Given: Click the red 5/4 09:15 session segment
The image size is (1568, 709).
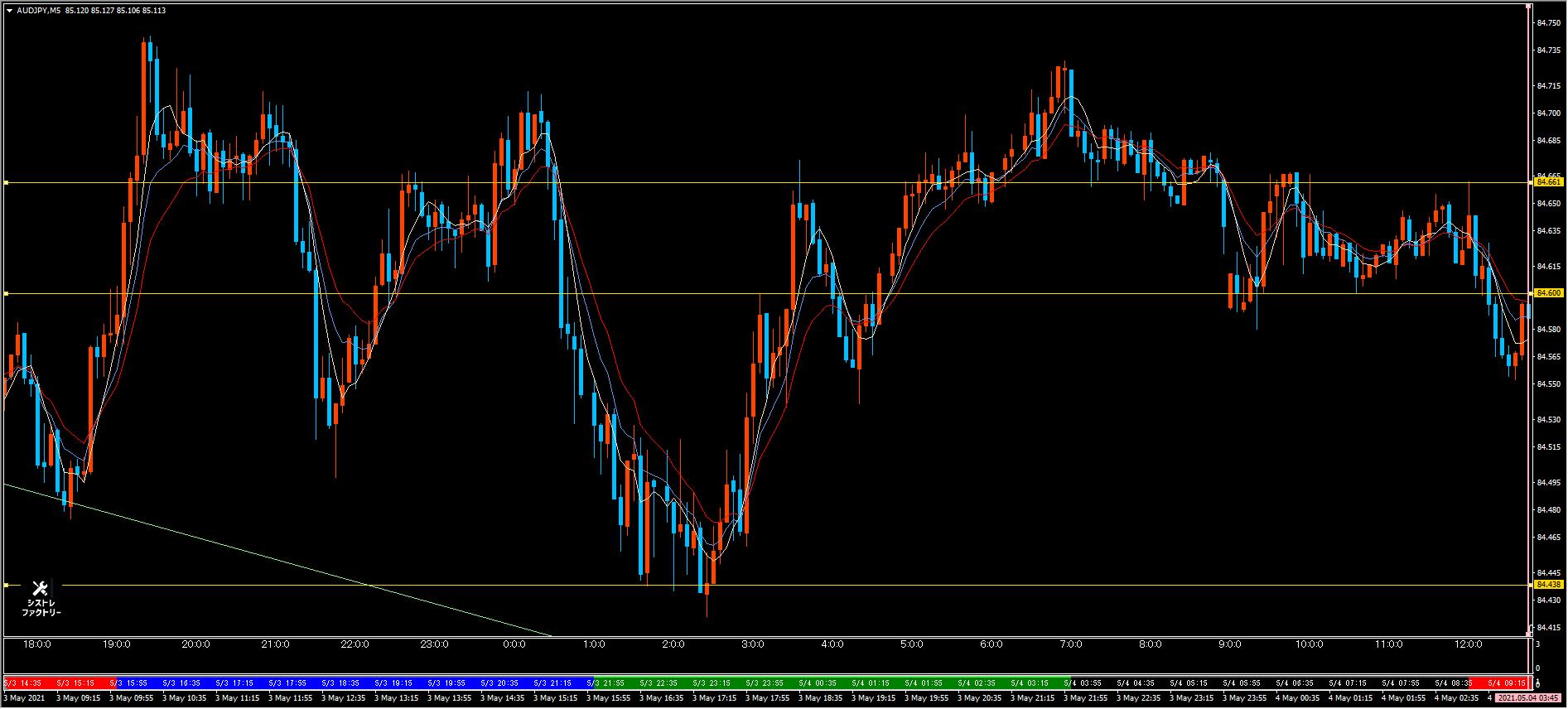Looking at the screenshot, I should (1504, 683).
